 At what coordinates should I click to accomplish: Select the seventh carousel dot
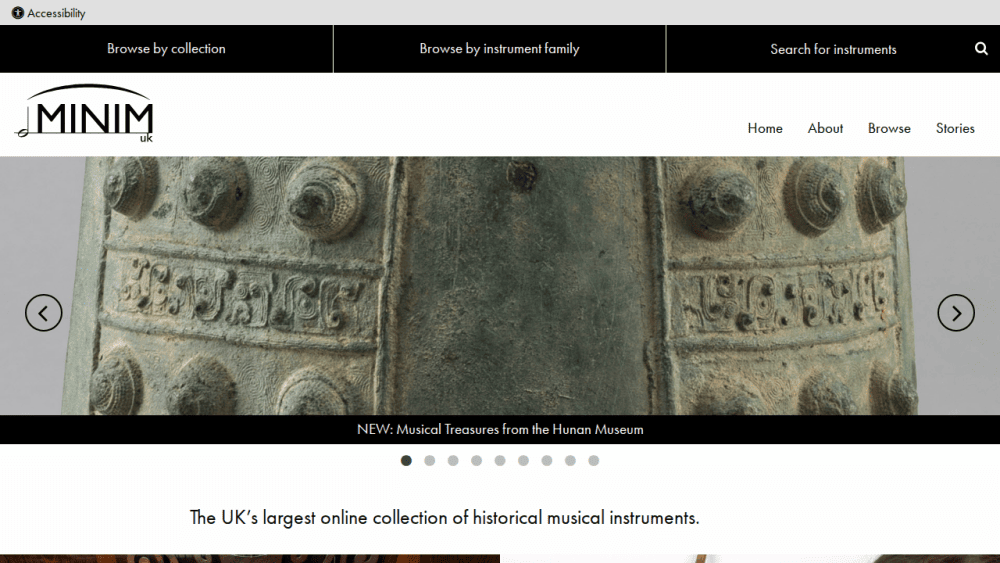[x=547, y=460]
